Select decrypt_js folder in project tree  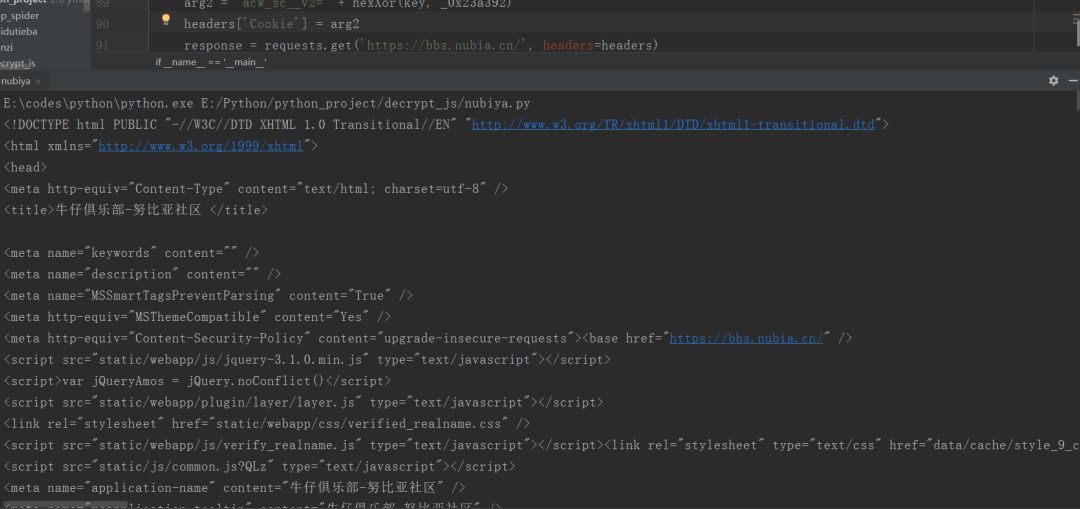tap(18, 63)
